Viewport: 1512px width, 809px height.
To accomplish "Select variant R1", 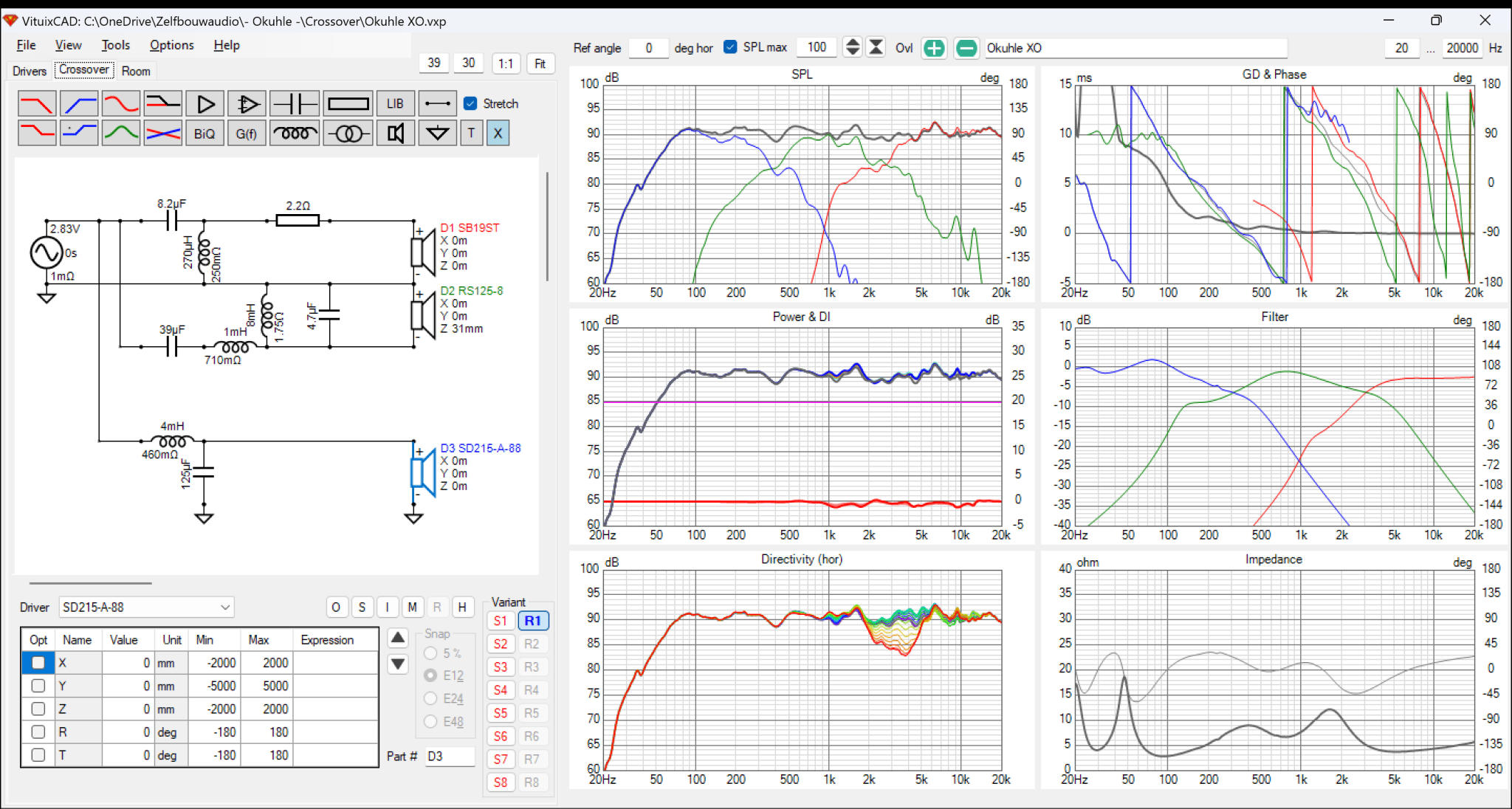I will (x=532, y=621).
